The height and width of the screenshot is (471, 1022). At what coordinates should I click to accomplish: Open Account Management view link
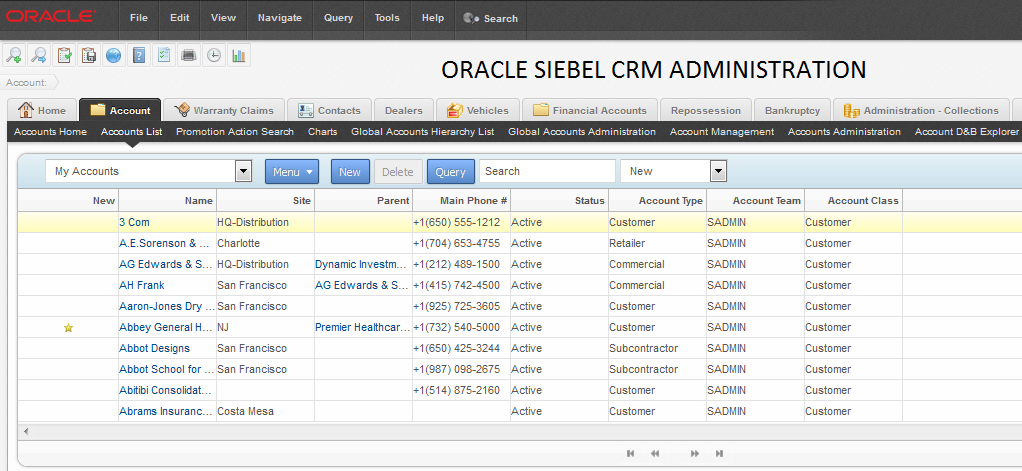(722, 132)
